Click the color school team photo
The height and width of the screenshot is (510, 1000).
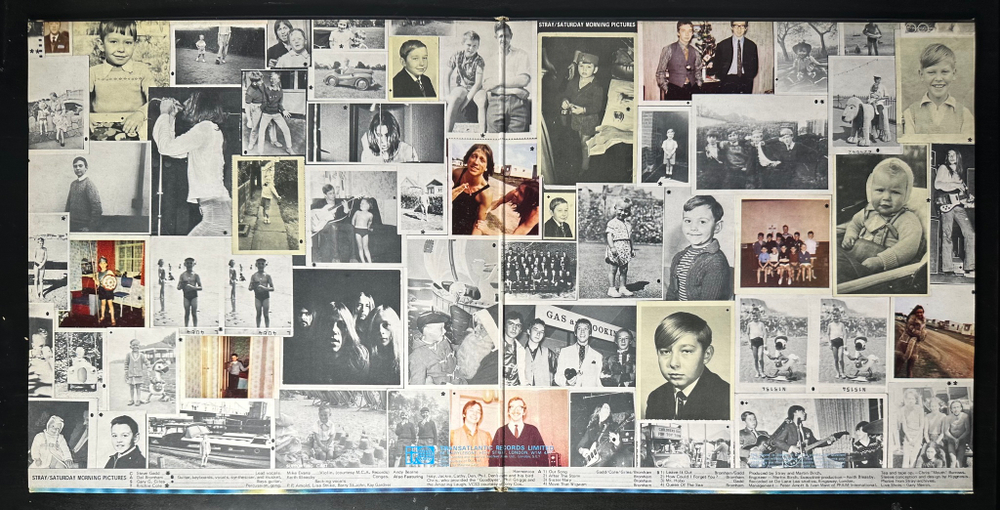785,244
